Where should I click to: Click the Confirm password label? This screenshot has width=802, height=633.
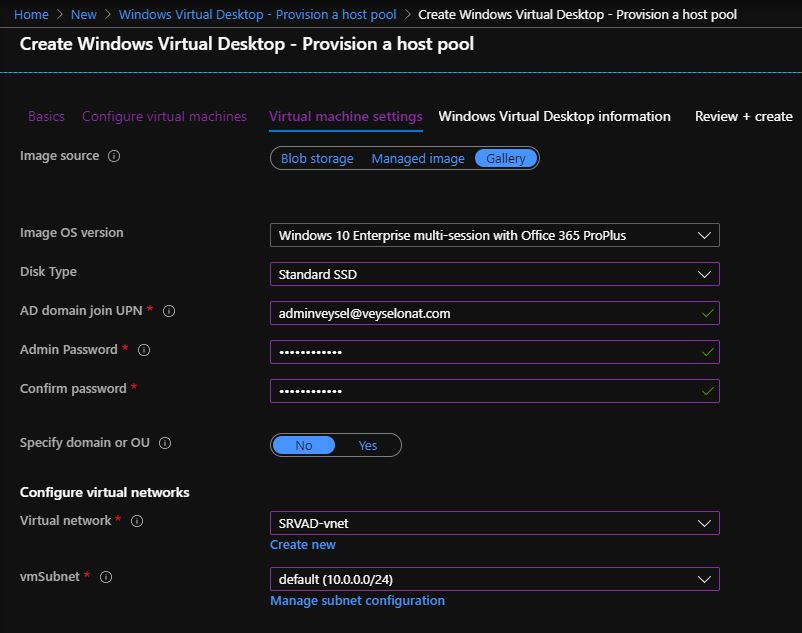[73, 389]
